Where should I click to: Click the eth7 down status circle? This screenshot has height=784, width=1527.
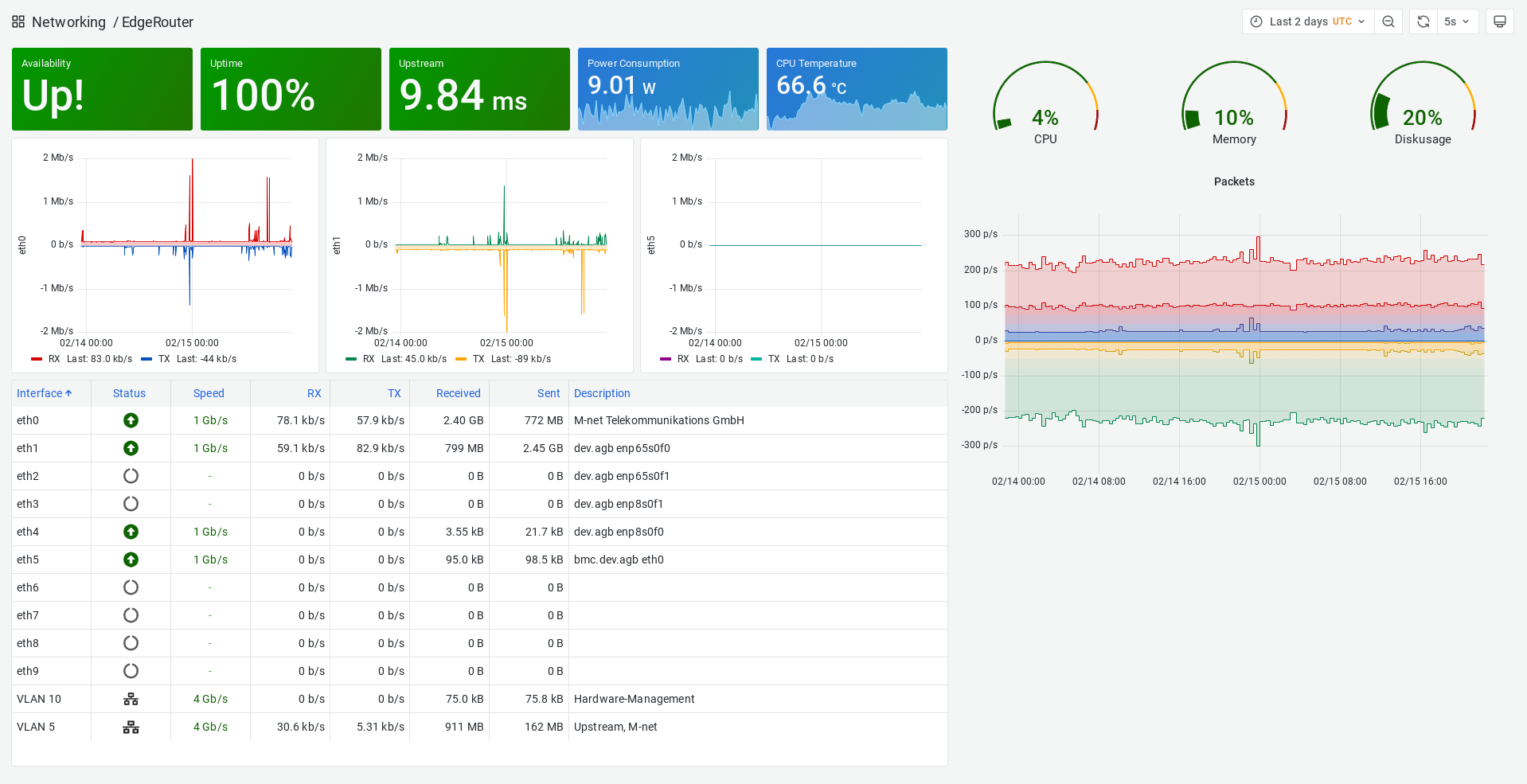pos(131,615)
